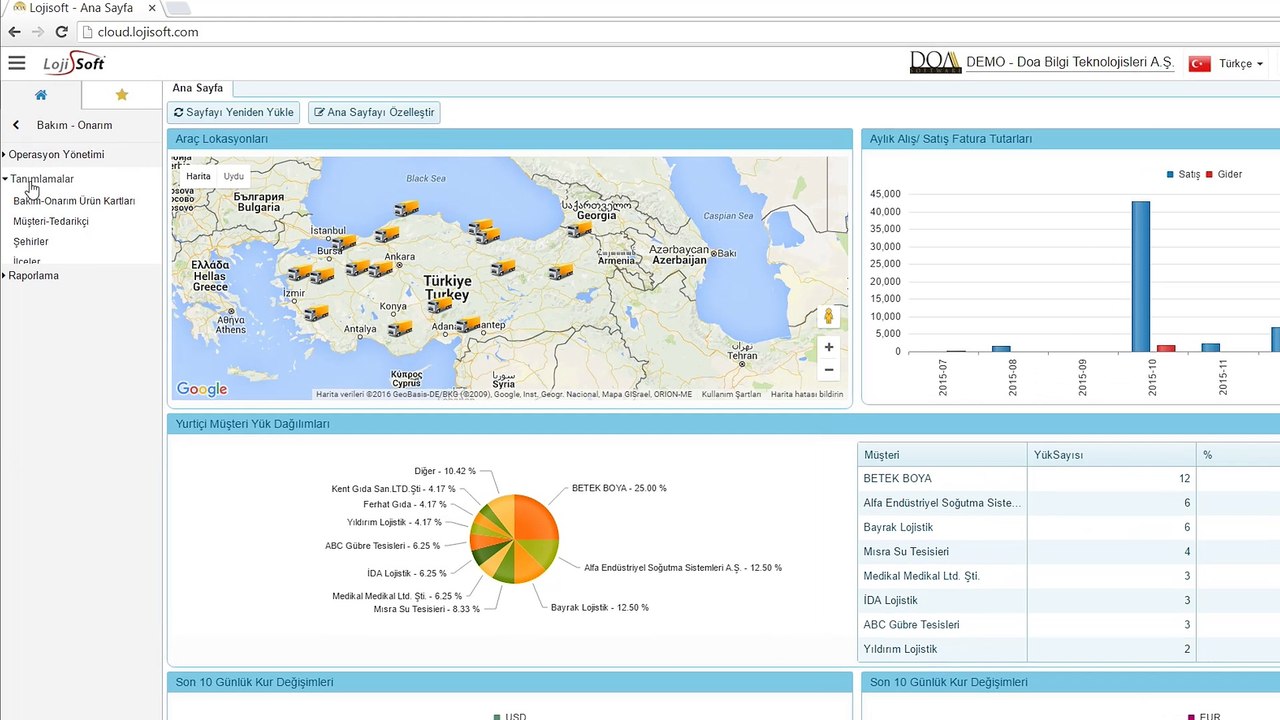Viewport: 1280px width, 720px height.
Task: Click the Yurtiçi Müşteri Yük Dağılımları header
Action: point(723,424)
